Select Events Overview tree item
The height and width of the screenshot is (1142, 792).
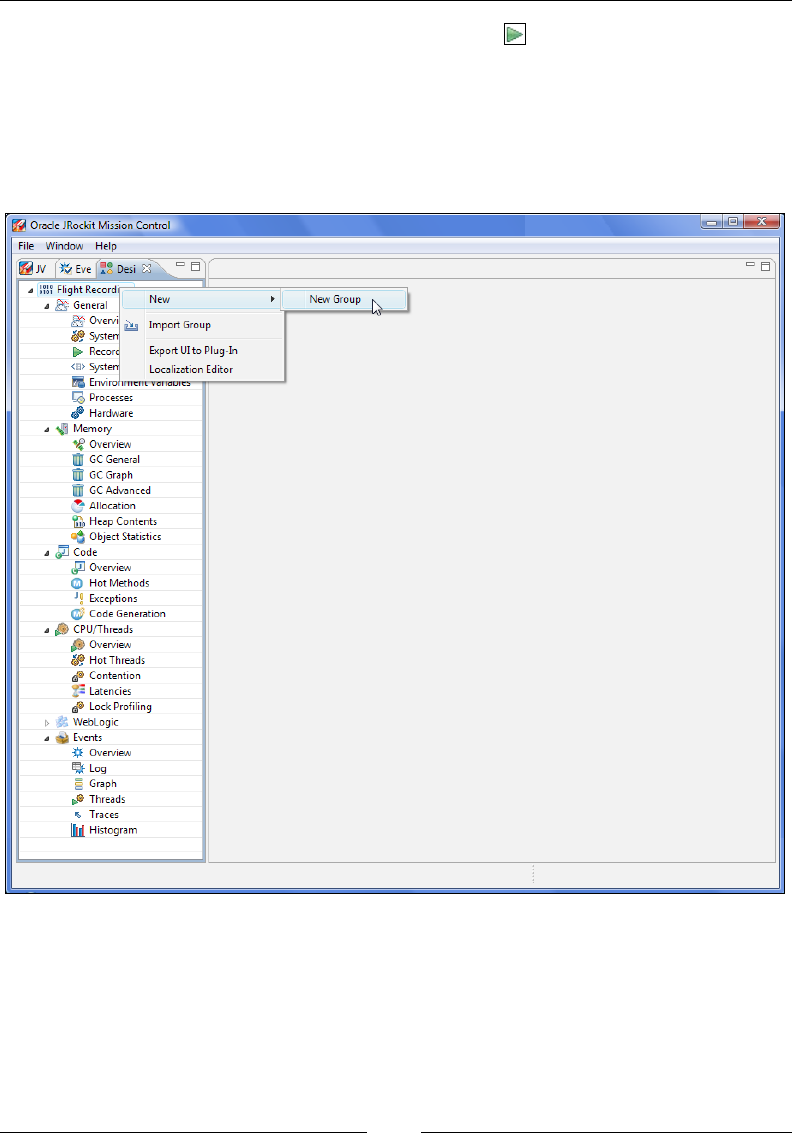pyautogui.click(x=110, y=753)
